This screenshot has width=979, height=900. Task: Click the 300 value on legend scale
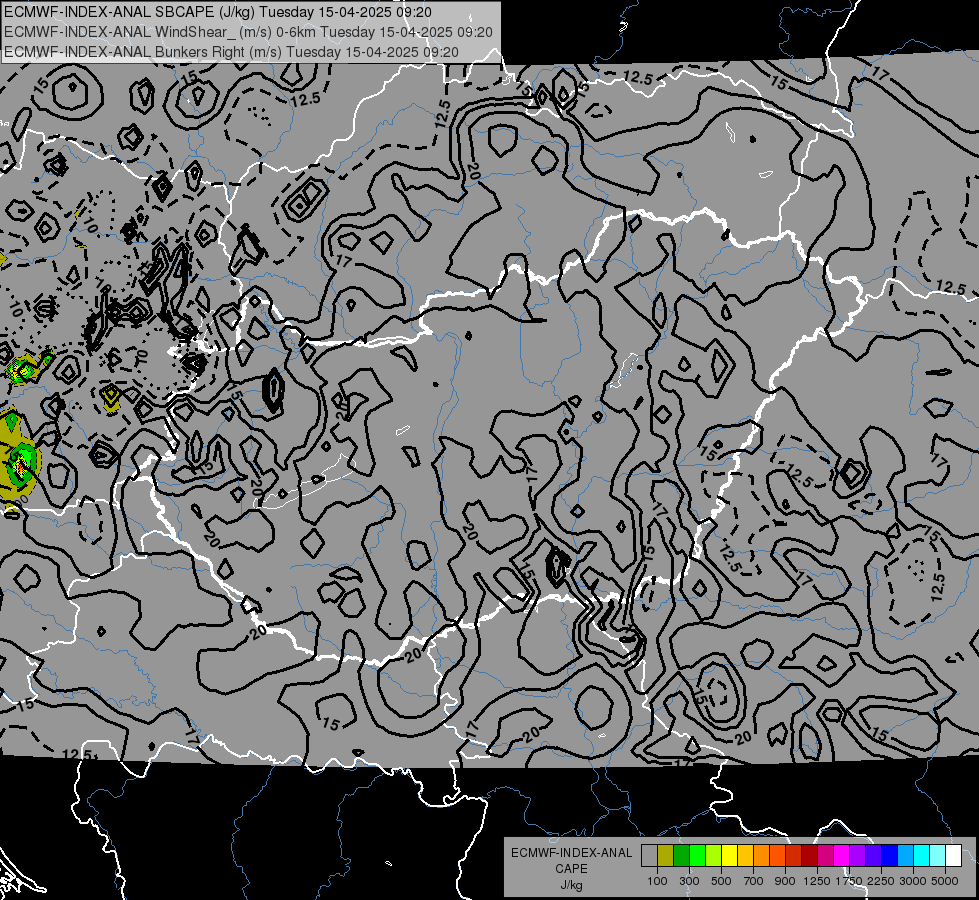(689, 881)
